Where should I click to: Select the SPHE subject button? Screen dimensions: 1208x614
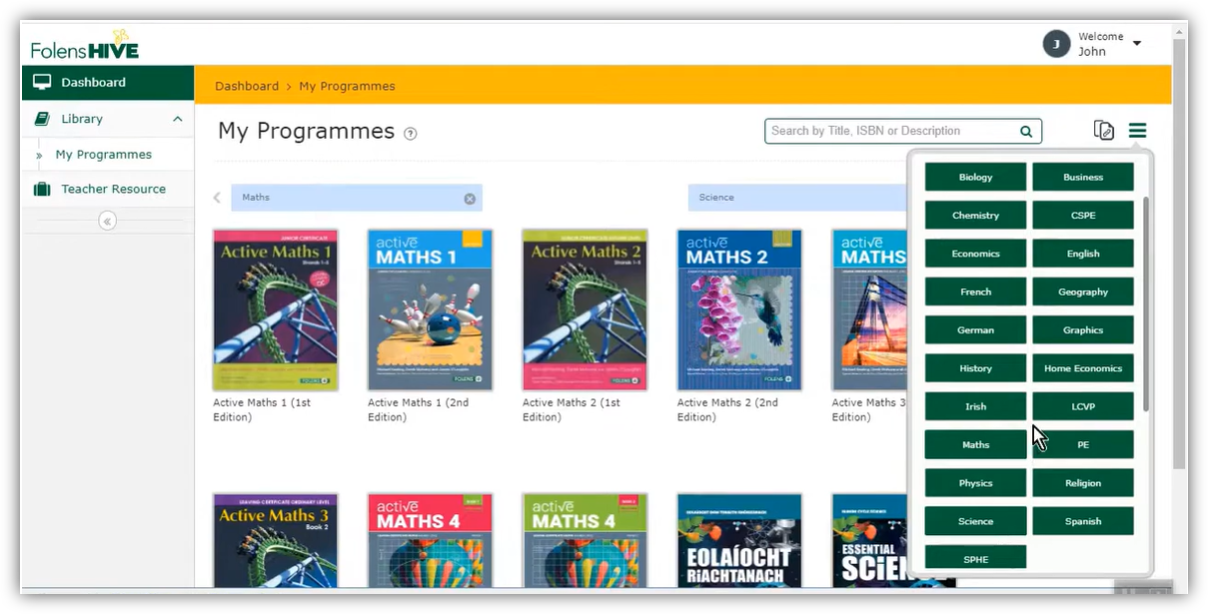tap(976, 558)
